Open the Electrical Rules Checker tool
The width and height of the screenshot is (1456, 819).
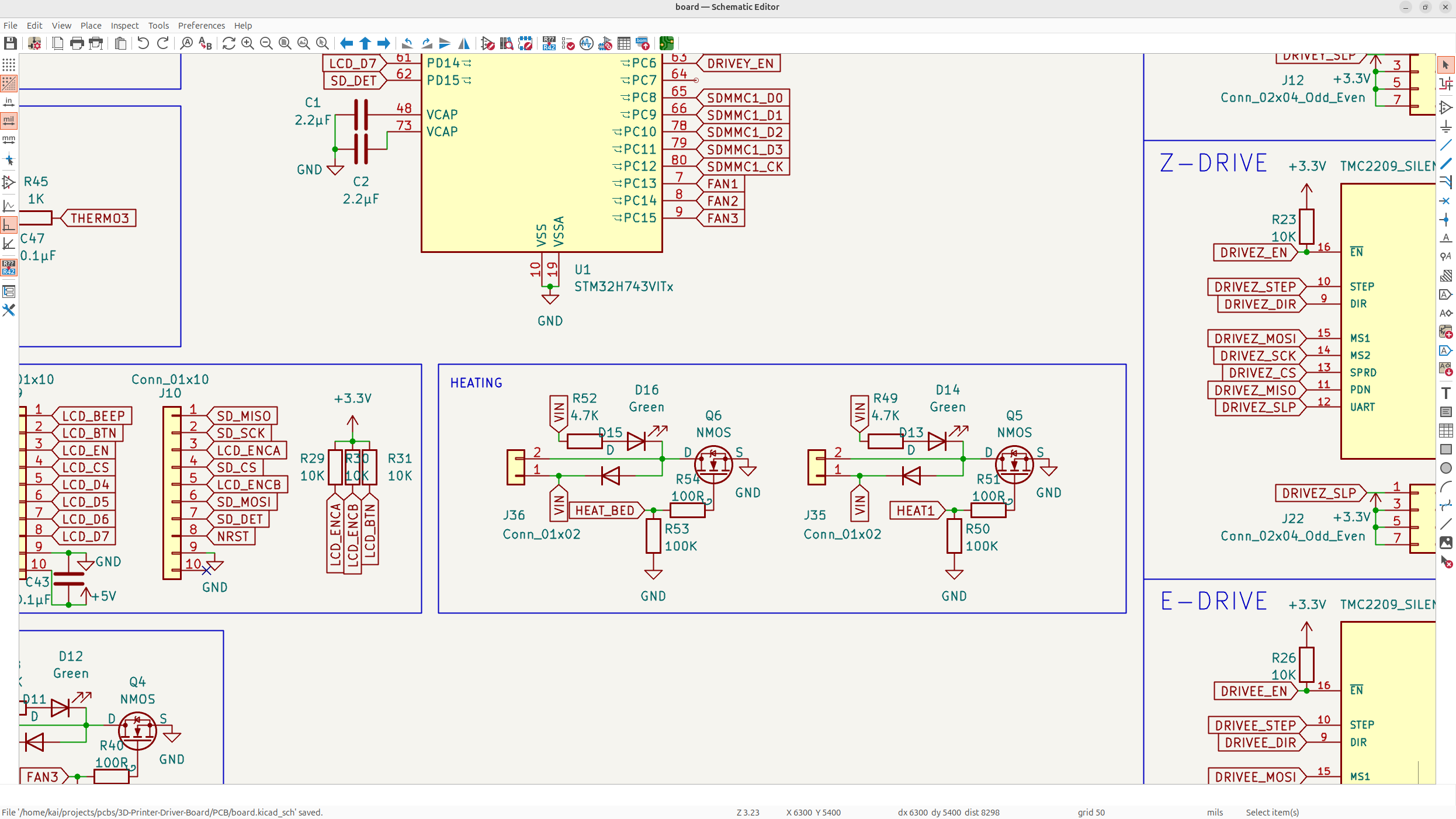click(x=568, y=43)
